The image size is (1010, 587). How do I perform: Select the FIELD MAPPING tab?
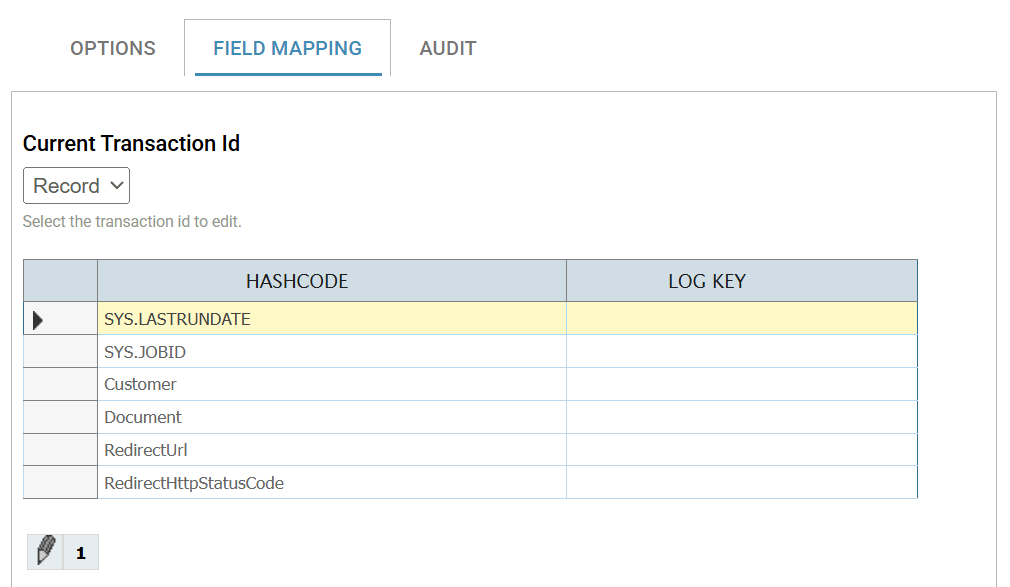pyautogui.click(x=287, y=48)
